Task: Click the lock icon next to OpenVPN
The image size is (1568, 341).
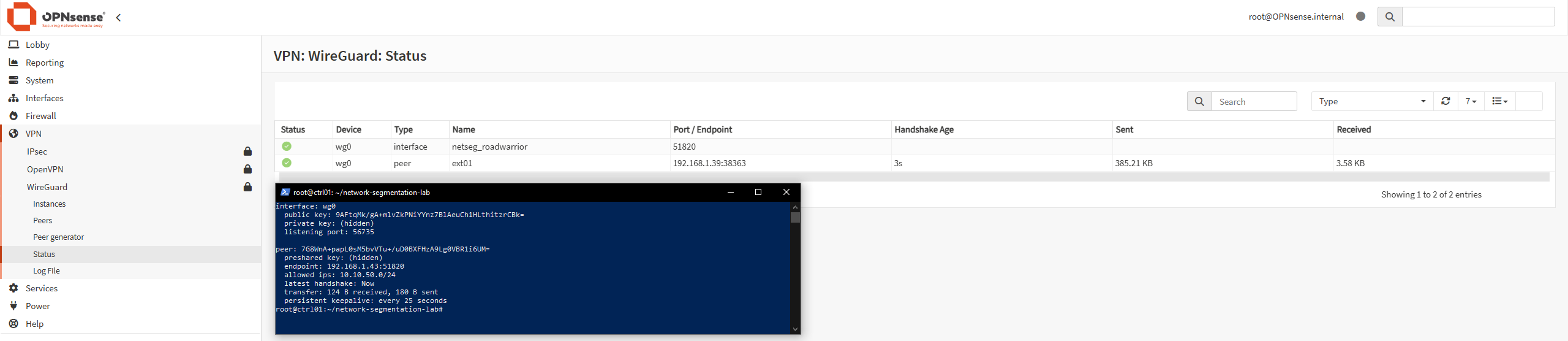Action: [247, 169]
